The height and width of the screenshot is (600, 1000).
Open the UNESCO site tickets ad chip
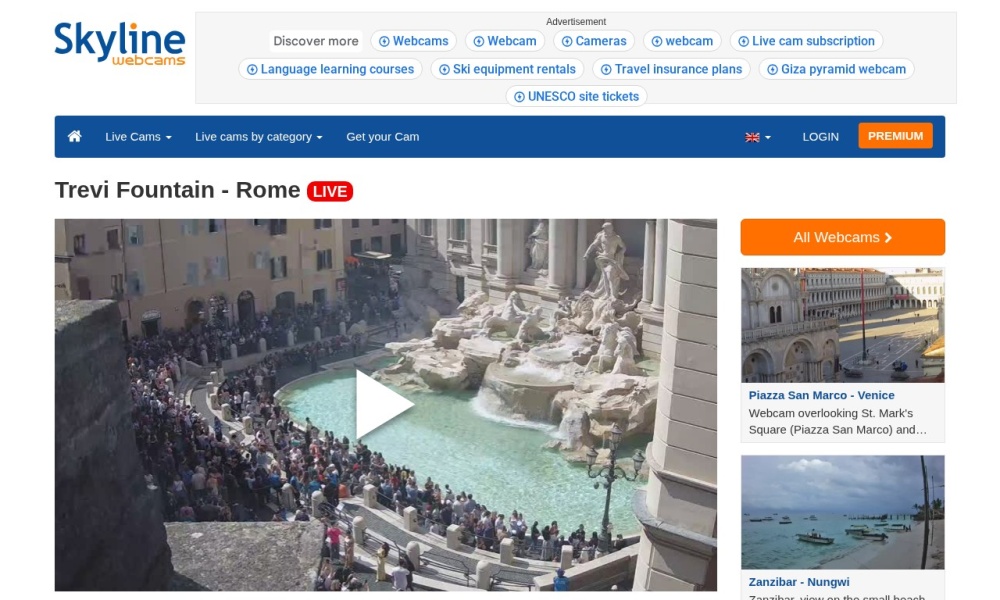coord(576,97)
